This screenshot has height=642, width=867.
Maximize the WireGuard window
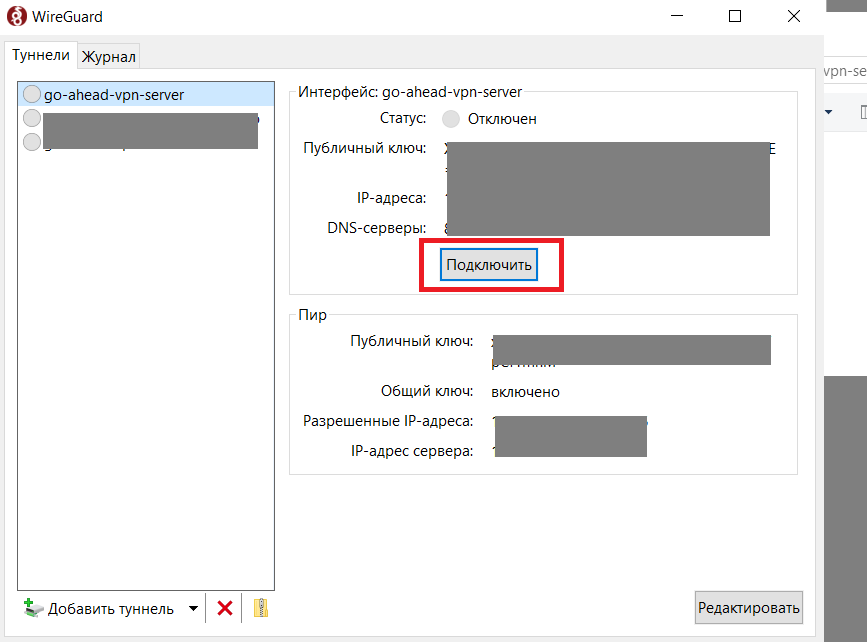[735, 17]
